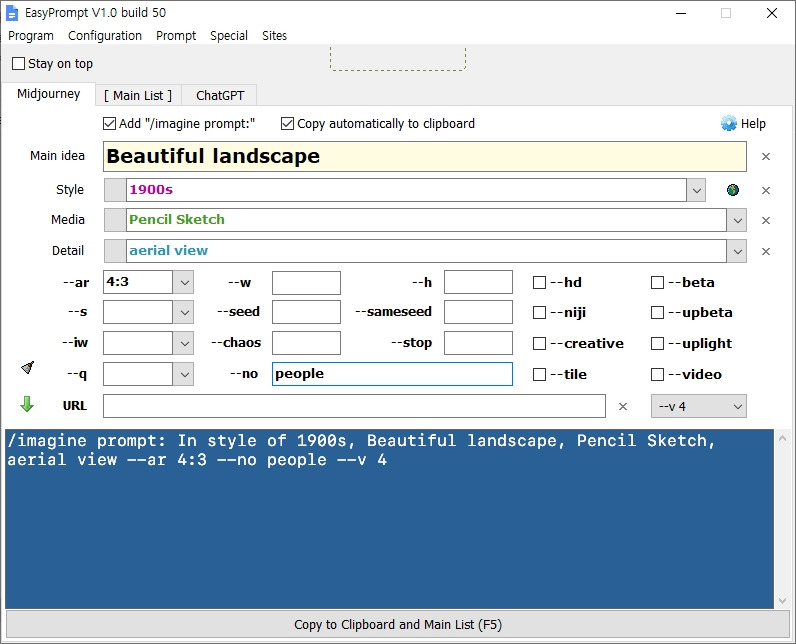
Task: Click the Media field showing Pencil Sketch
Action: point(426,220)
